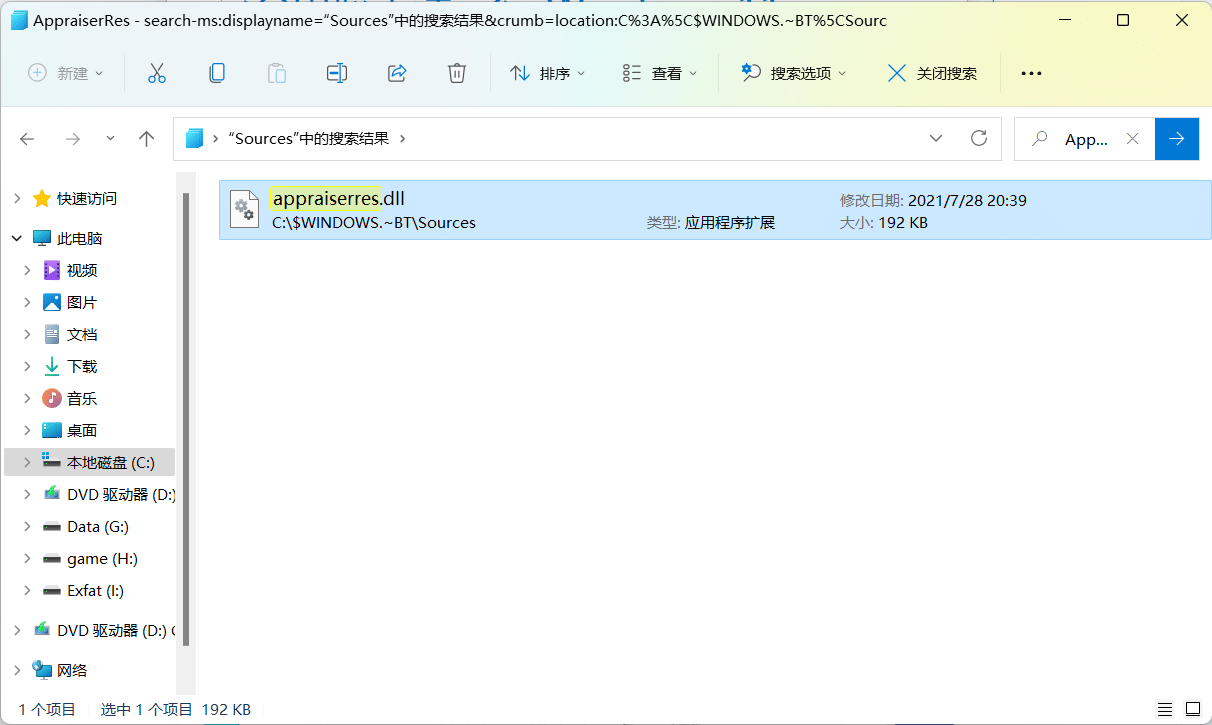This screenshot has height=725, width=1212.
Task: Select 本地磁盘 (C:) drive
Action: click(x=111, y=463)
